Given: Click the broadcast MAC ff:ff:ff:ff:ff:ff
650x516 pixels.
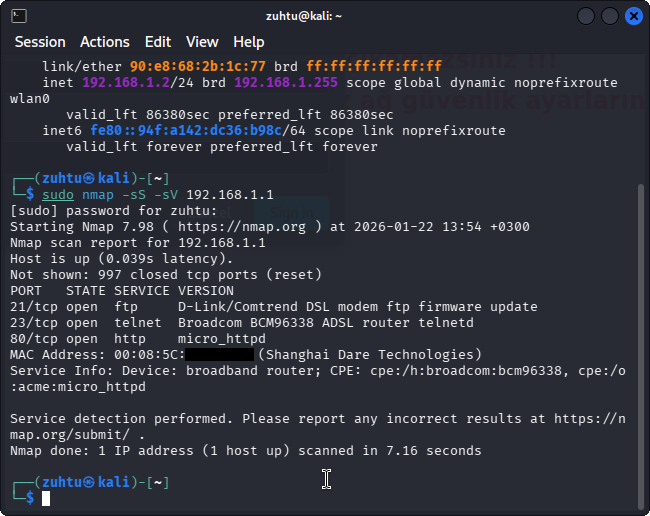Looking at the screenshot, I should [x=374, y=66].
